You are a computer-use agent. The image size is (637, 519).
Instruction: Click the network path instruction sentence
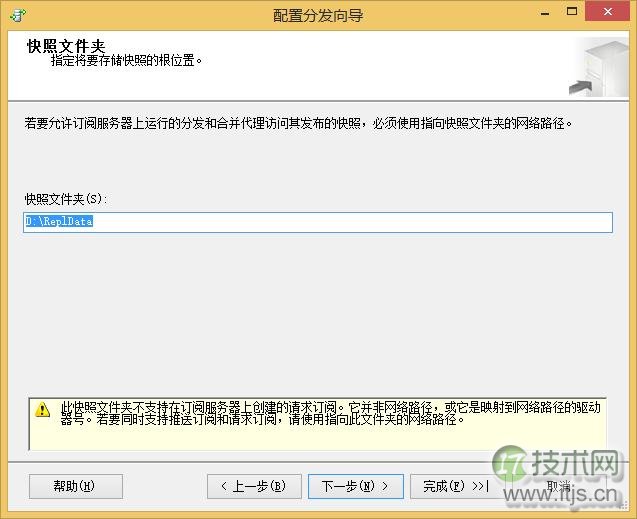(x=298, y=123)
